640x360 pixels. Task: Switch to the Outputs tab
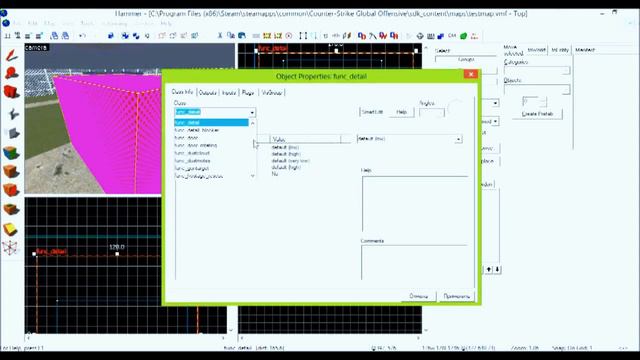tap(207, 93)
